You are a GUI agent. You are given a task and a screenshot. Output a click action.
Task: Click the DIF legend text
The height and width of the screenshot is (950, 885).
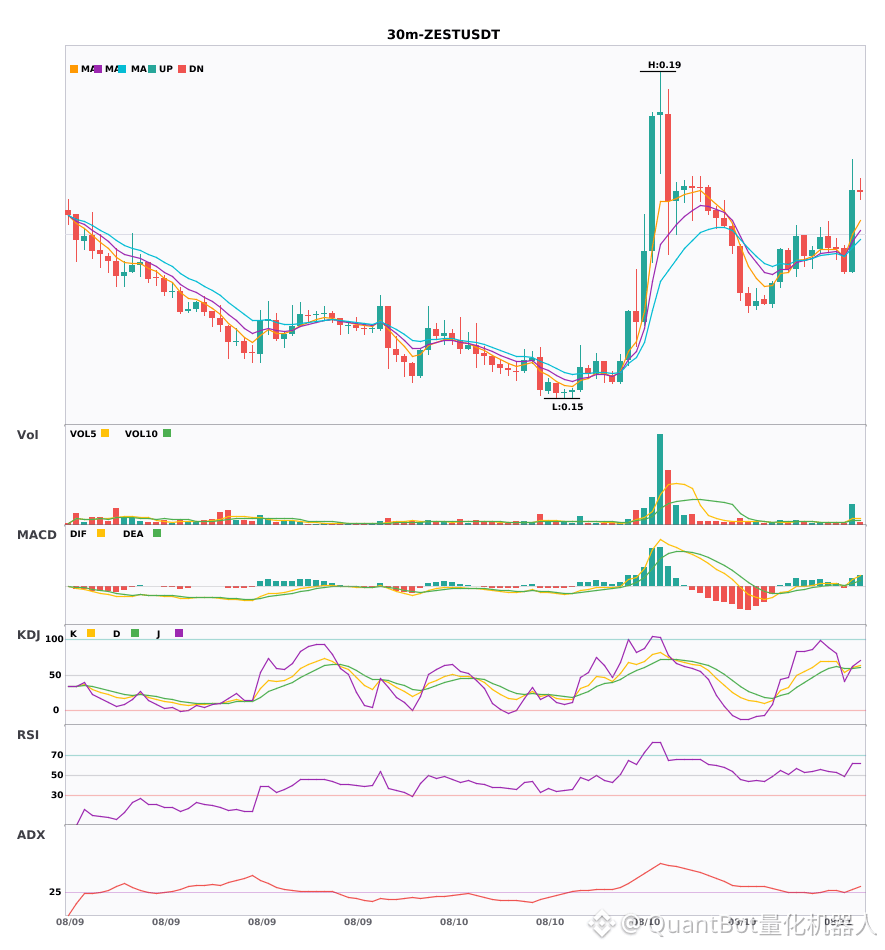[78, 534]
